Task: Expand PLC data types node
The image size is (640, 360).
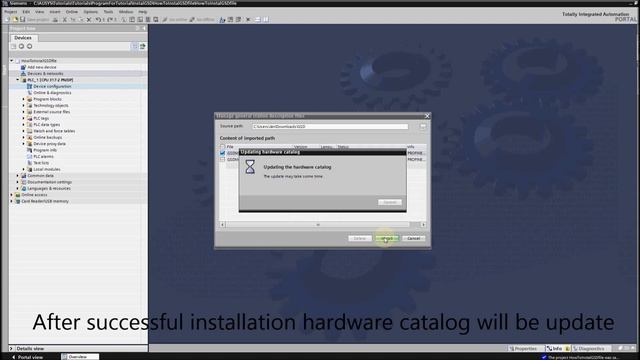Action: point(24,124)
